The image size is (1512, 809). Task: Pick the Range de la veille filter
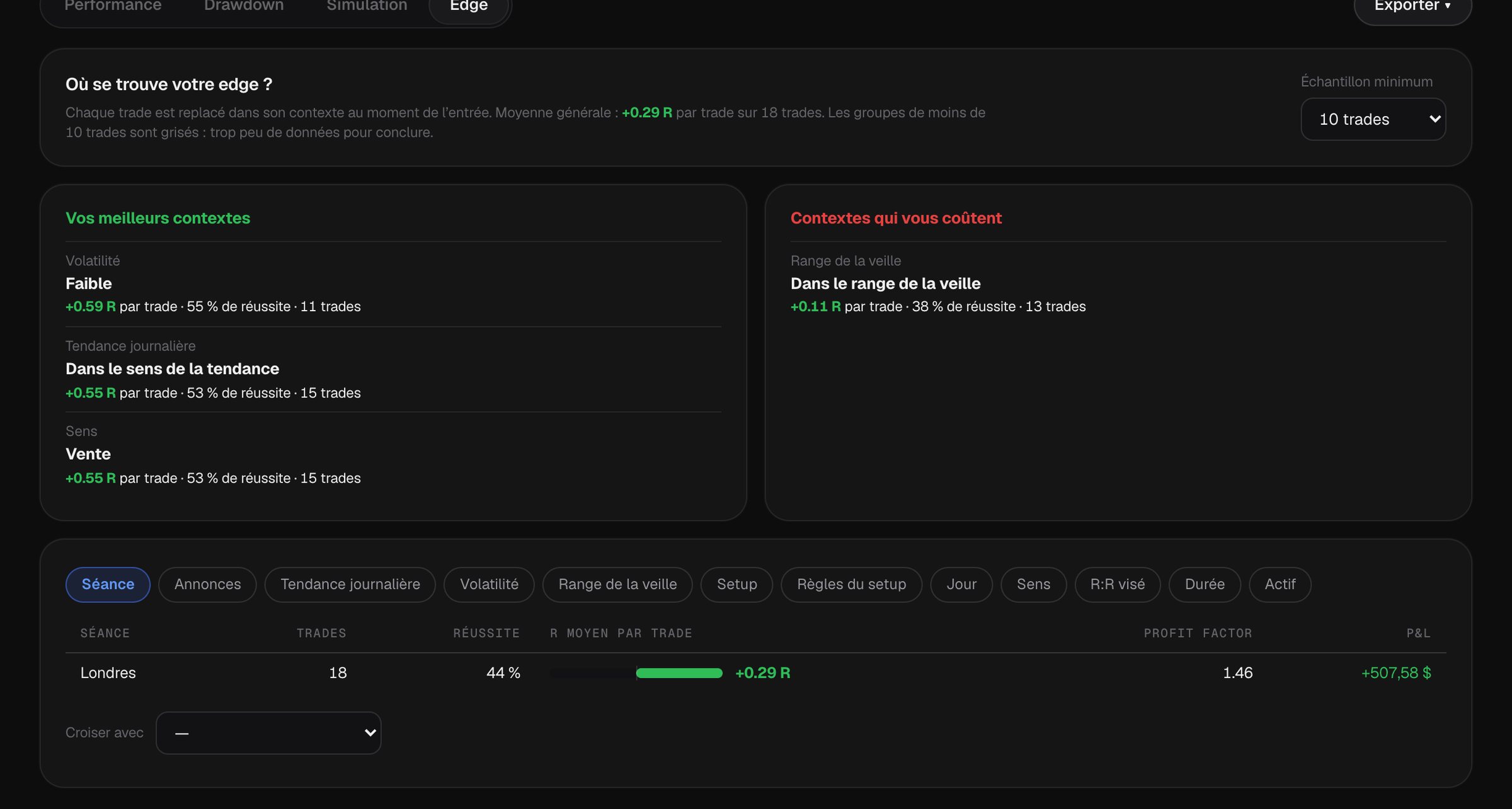(x=617, y=584)
